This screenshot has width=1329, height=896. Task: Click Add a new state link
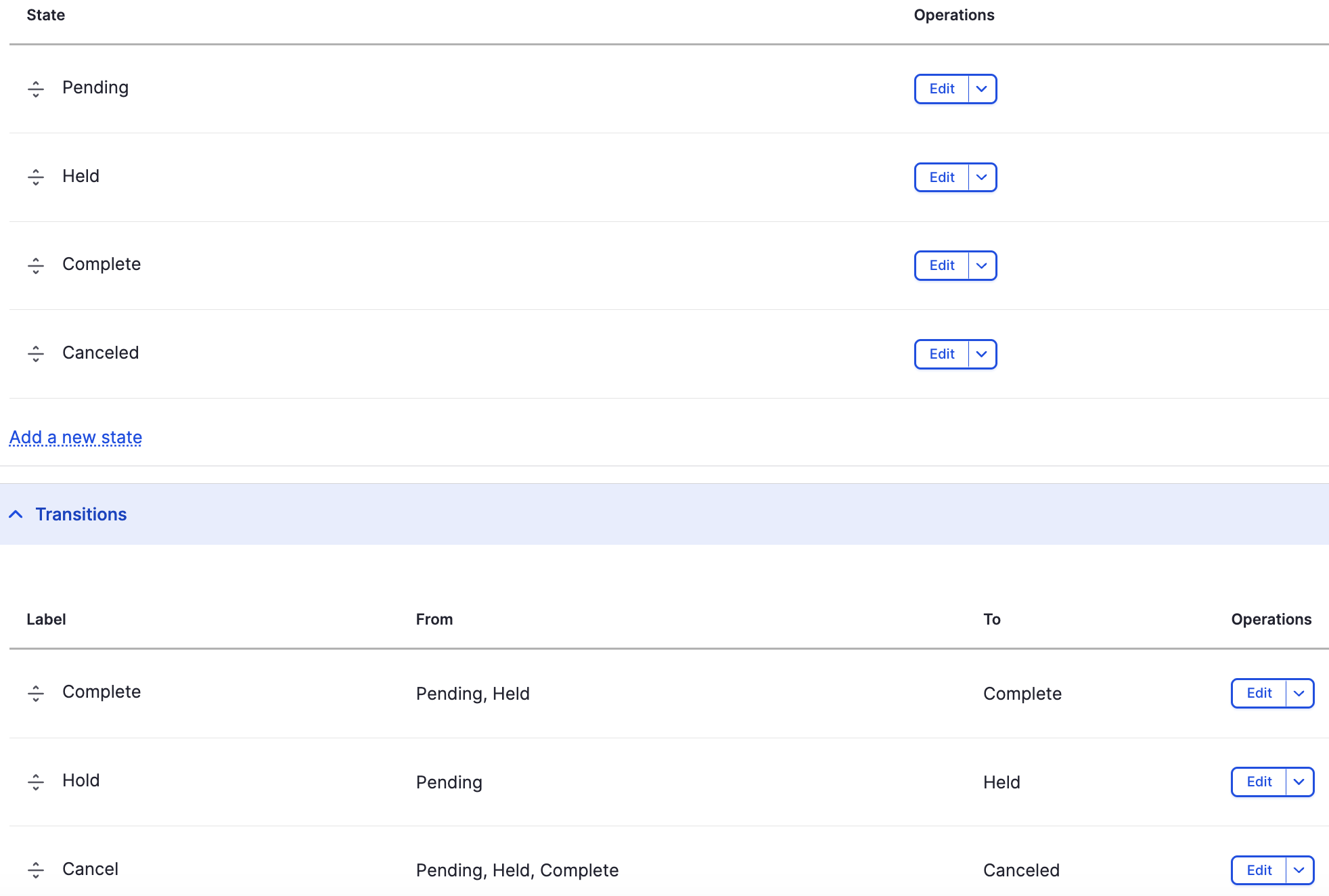click(76, 437)
